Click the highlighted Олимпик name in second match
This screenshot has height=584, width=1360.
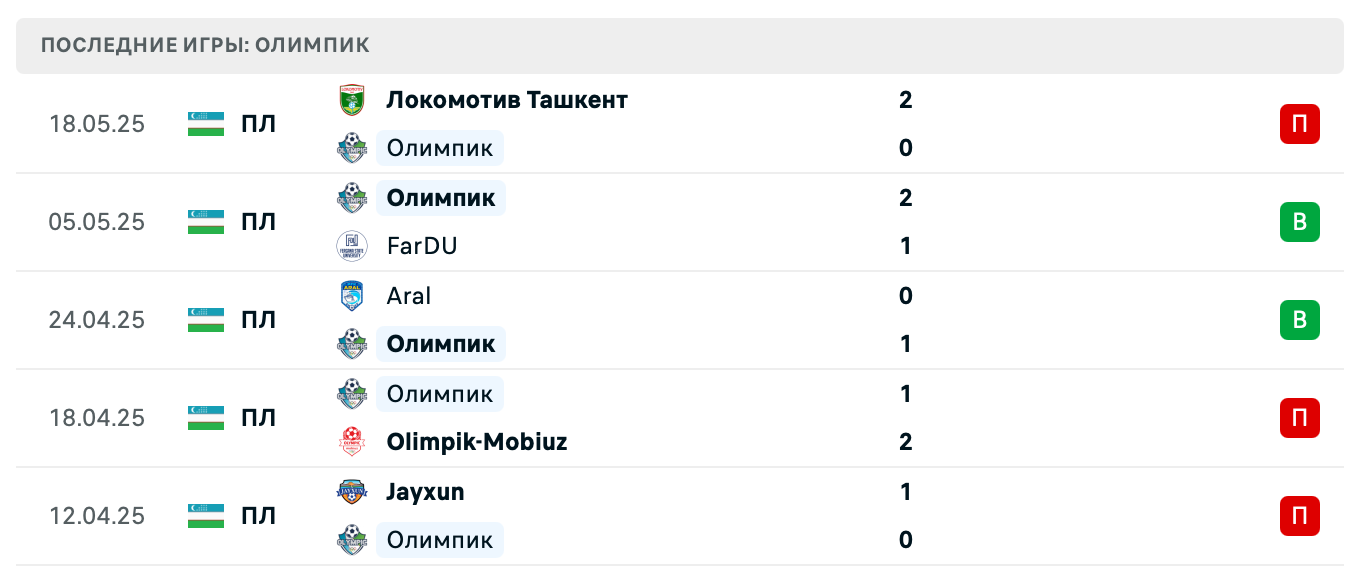click(440, 198)
